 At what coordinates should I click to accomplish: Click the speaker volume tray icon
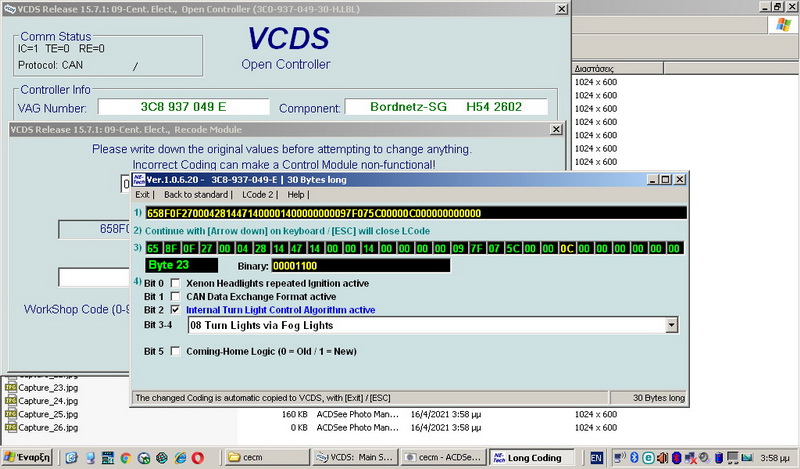(x=662, y=457)
